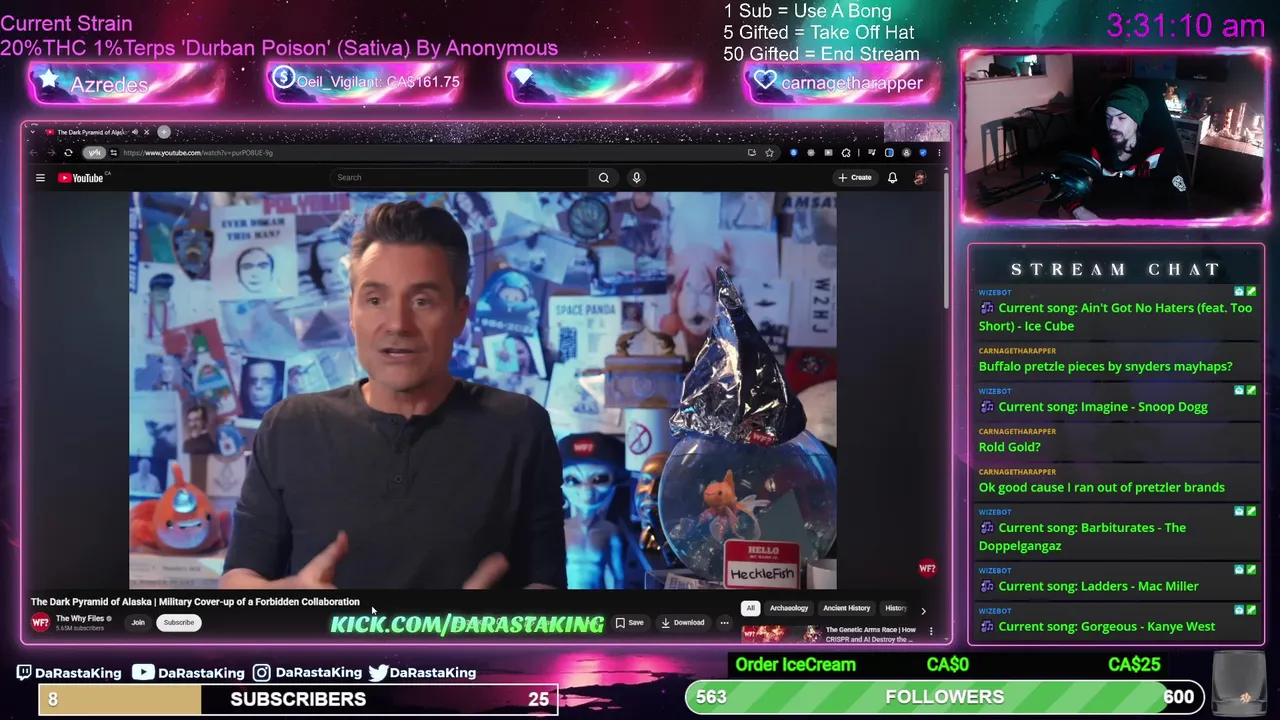The height and width of the screenshot is (720, 1280).
Task: Click chat message Current song: Imagine - Snoop Dogg
Action: [1103, 407]
